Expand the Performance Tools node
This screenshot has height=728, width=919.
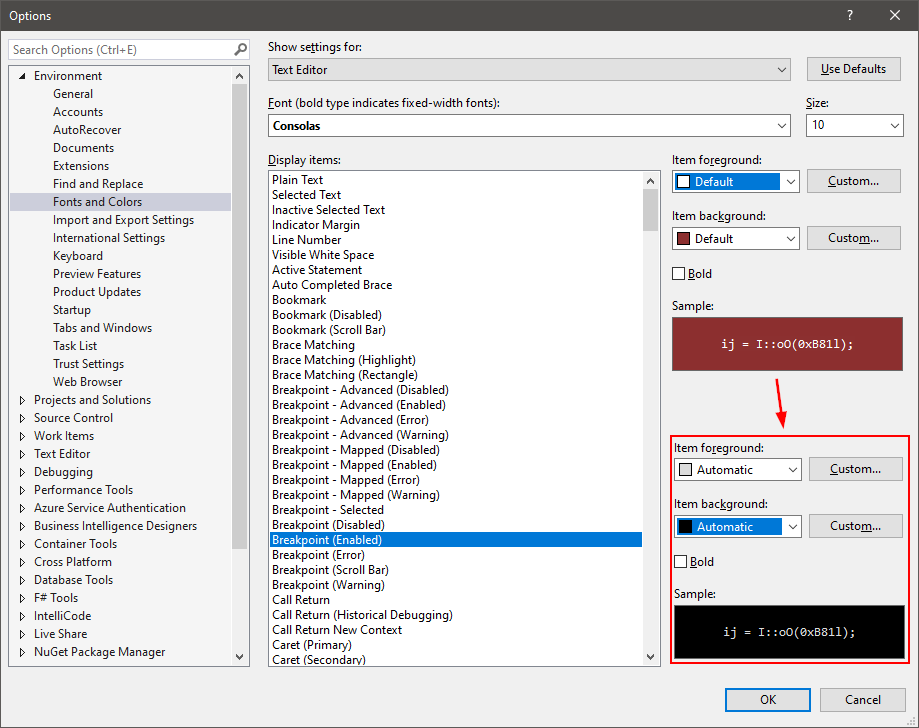(x=22, y=490)
